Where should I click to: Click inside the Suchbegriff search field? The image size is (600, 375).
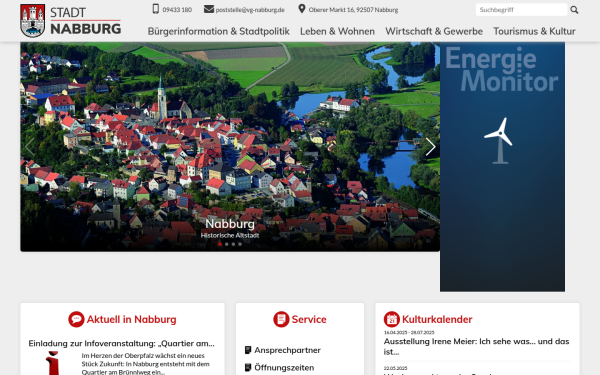click(x=521, y=10)
